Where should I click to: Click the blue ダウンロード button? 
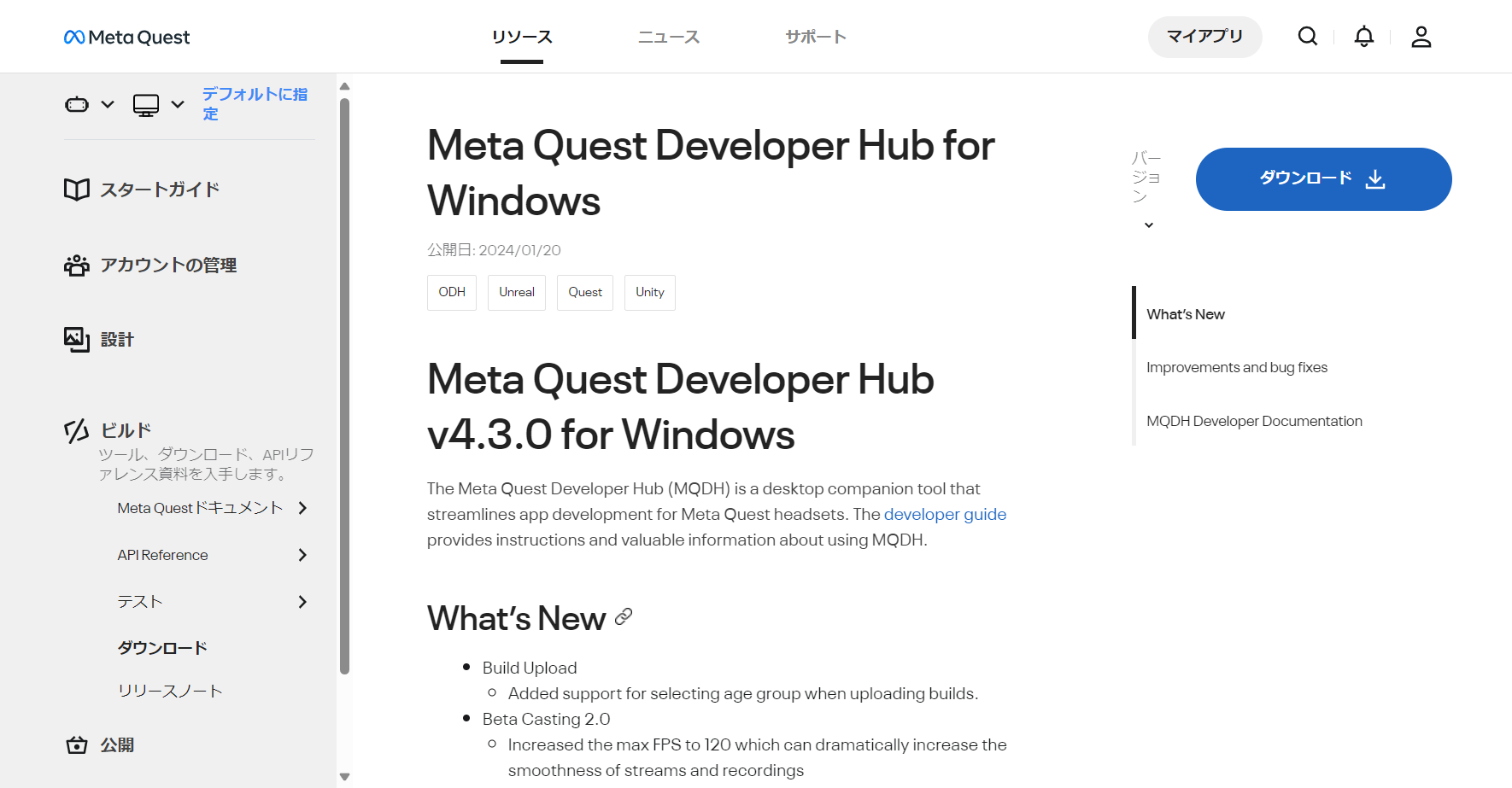click(x=1322, y=178)
